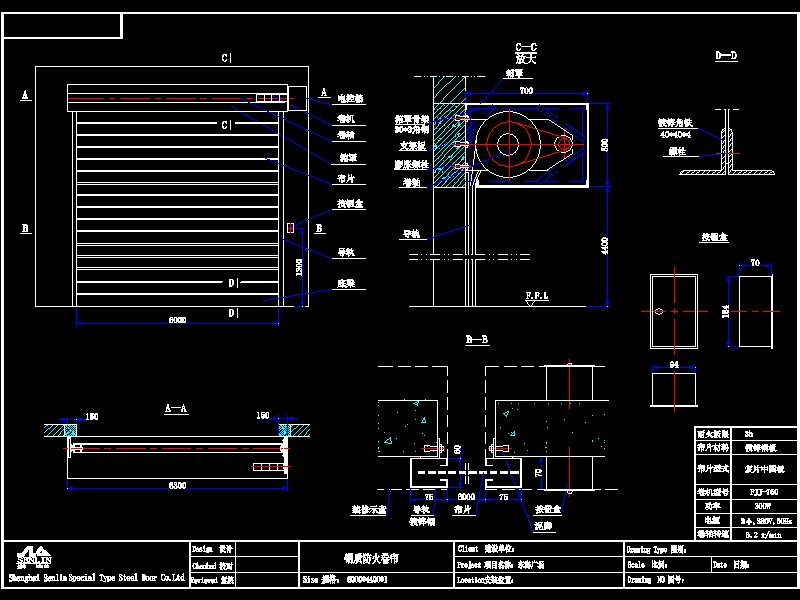
Task: Click the D—D section title
Action: (x=727, y=55)
